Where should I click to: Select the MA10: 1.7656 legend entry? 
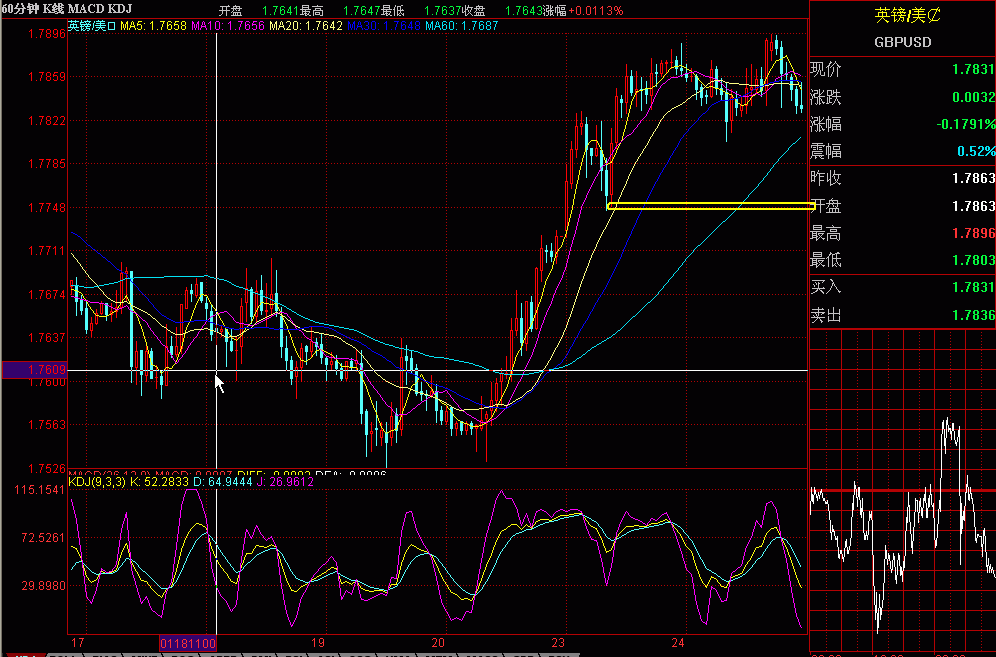[x=227, y=26]
